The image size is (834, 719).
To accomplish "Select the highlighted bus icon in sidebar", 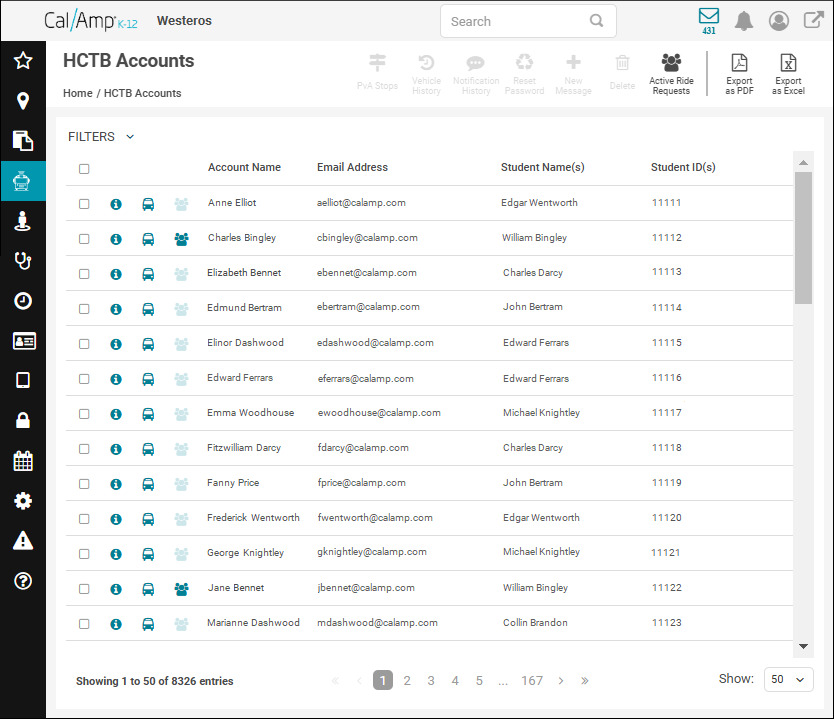I will point(23,181).
